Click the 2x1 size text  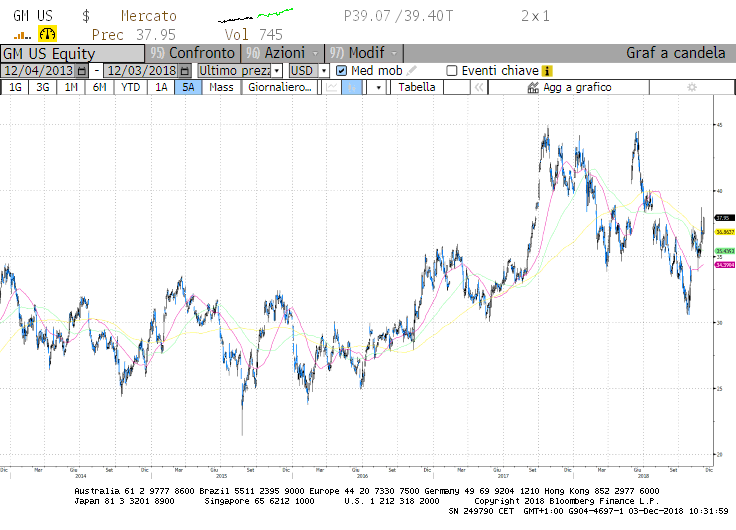click(x=535, y=16)
